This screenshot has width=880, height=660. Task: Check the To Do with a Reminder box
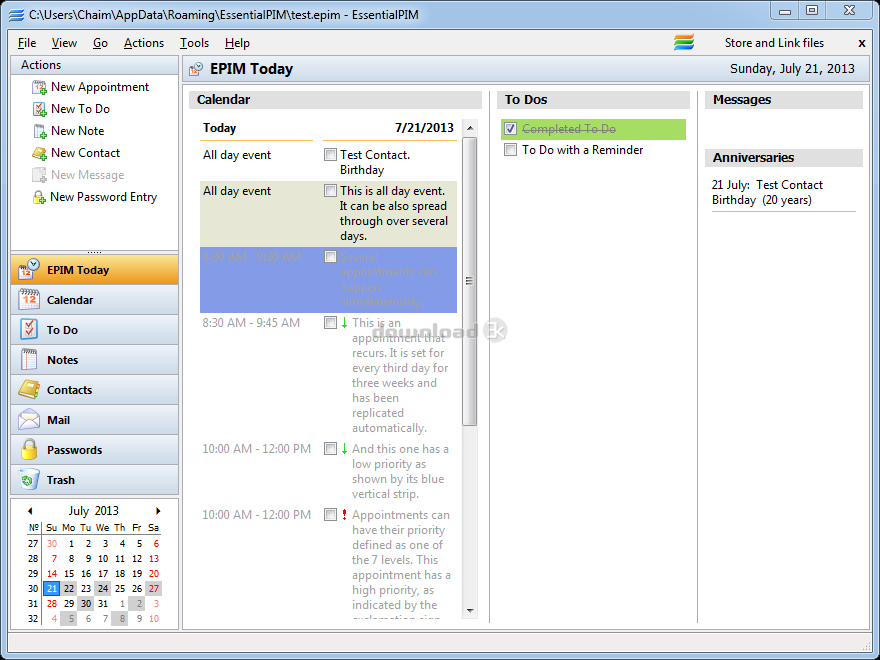pyautogui.click(x=511, y=150)
